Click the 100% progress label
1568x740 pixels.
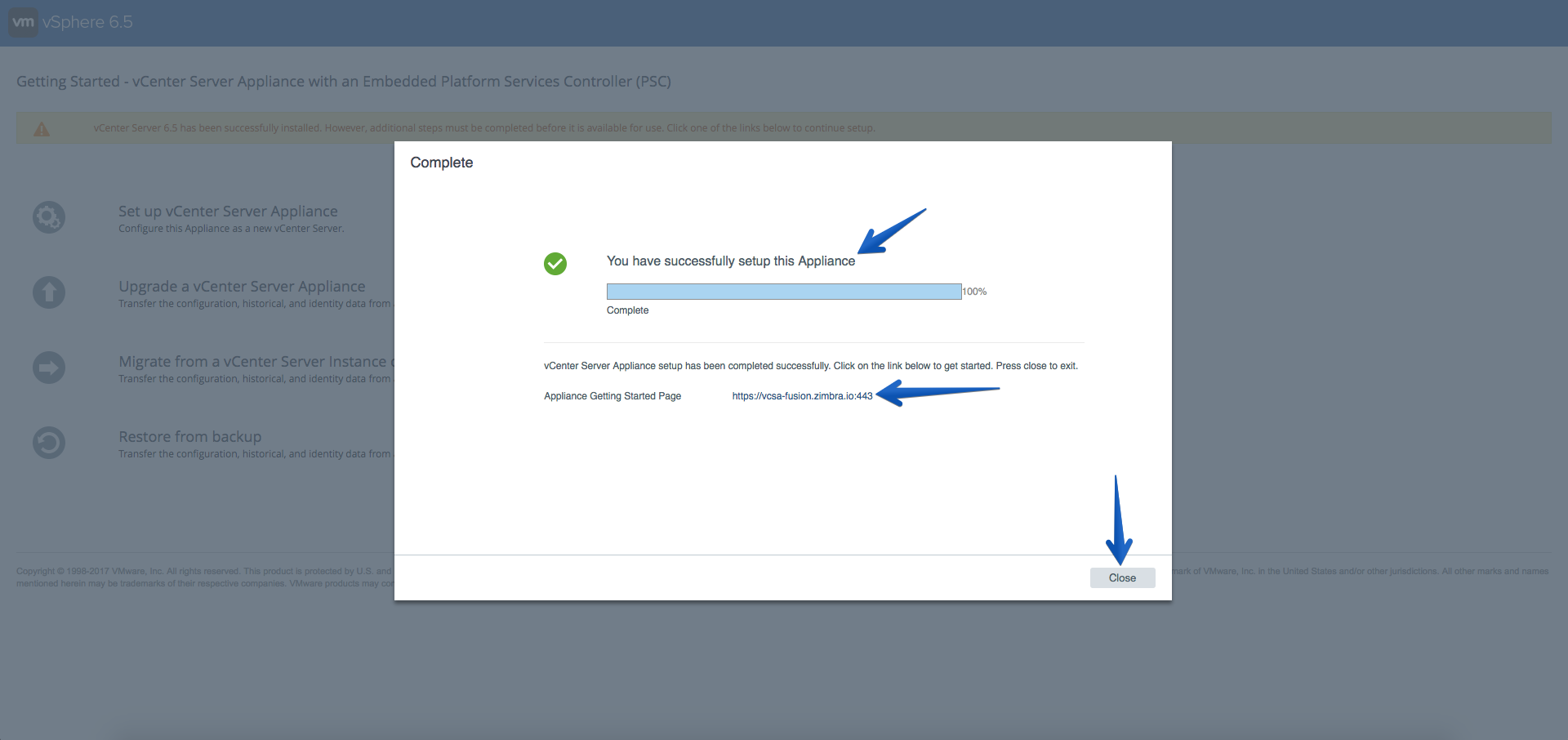pos(975,292)
